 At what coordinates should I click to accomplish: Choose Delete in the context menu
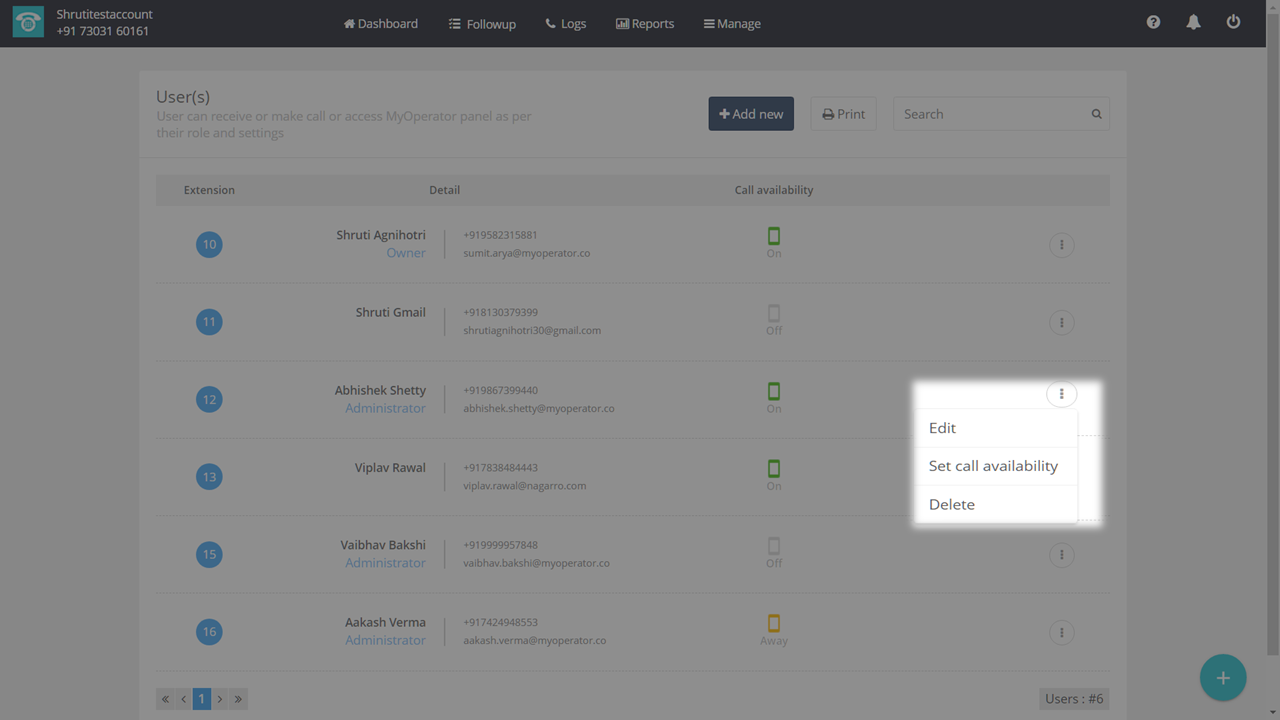coord(951,505)
